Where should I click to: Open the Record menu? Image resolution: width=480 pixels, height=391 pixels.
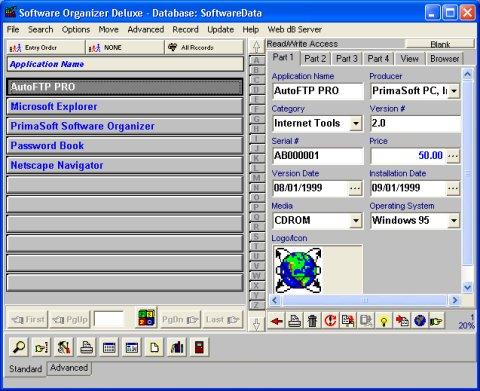click(185, 29)
